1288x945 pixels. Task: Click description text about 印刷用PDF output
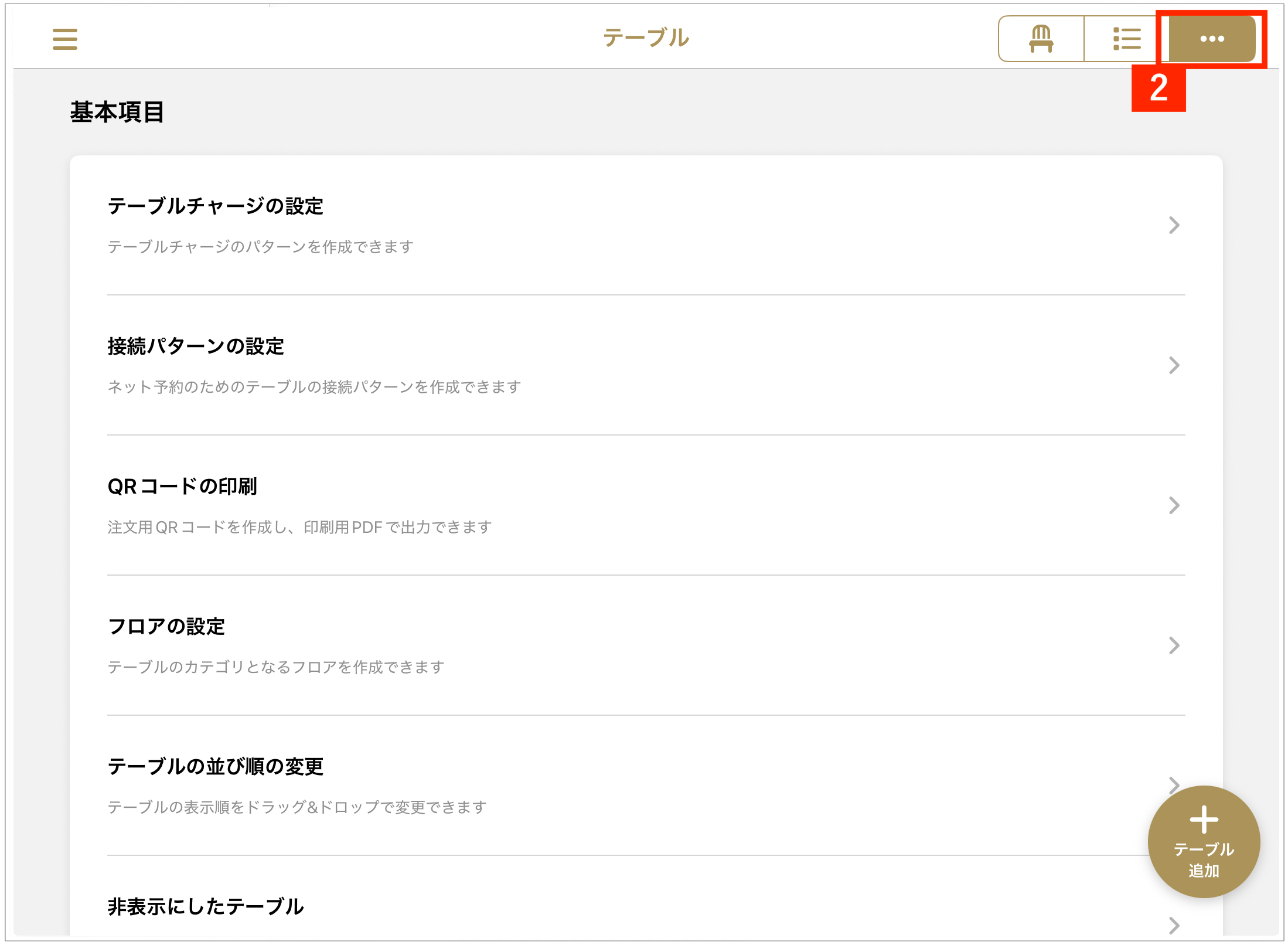point(299,527)
